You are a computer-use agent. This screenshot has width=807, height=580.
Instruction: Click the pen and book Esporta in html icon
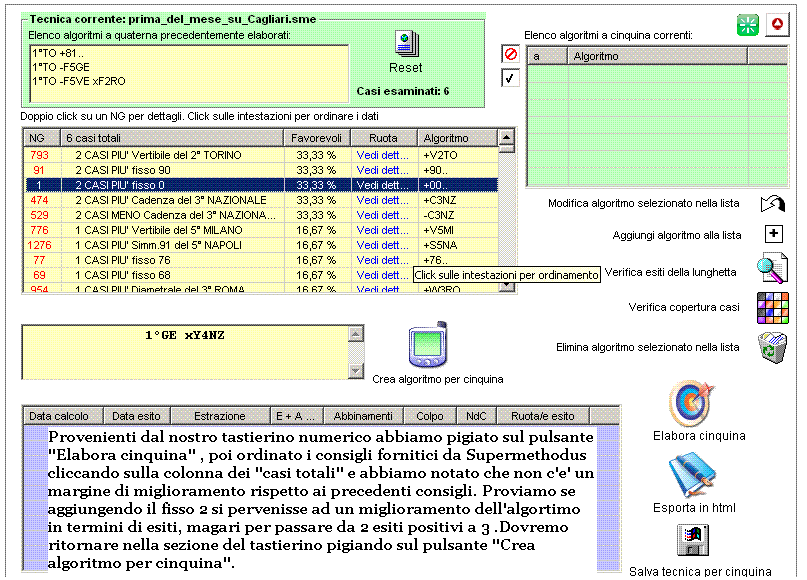tap(692, 476)
